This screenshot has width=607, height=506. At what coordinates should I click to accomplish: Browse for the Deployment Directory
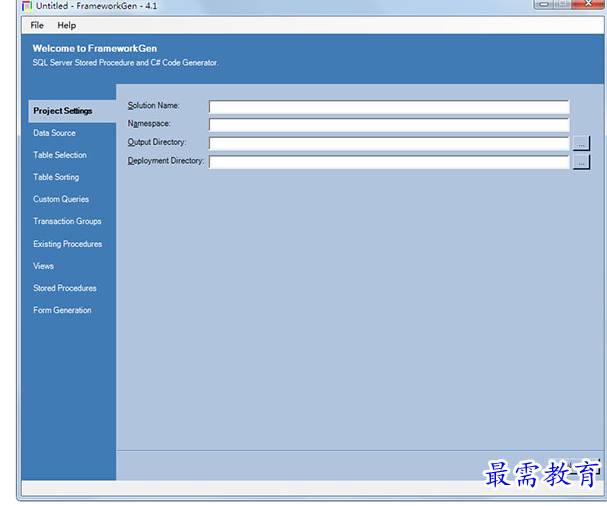coord(581,162)
